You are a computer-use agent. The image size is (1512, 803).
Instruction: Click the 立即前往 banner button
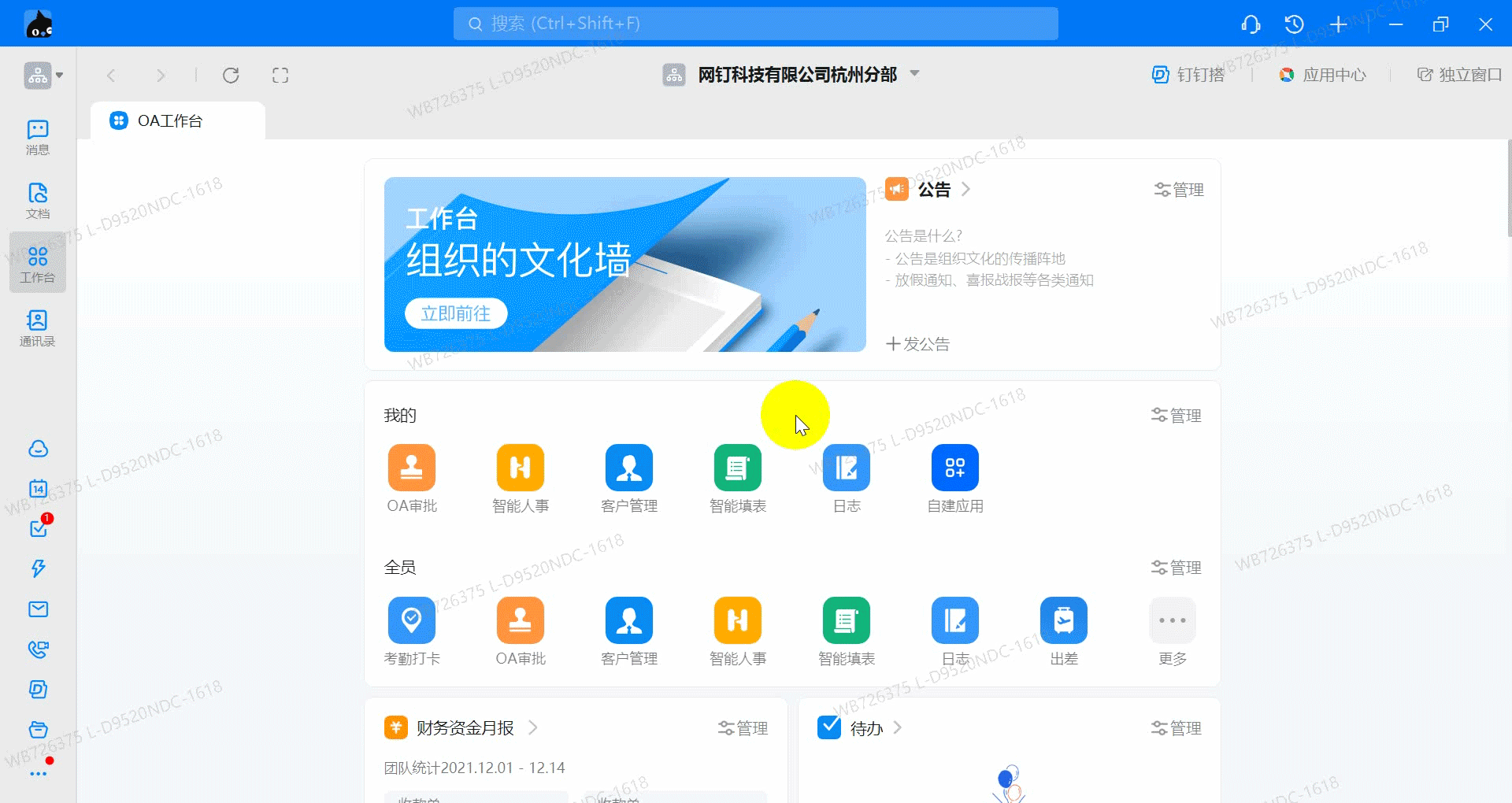click(x=455, y=313)
